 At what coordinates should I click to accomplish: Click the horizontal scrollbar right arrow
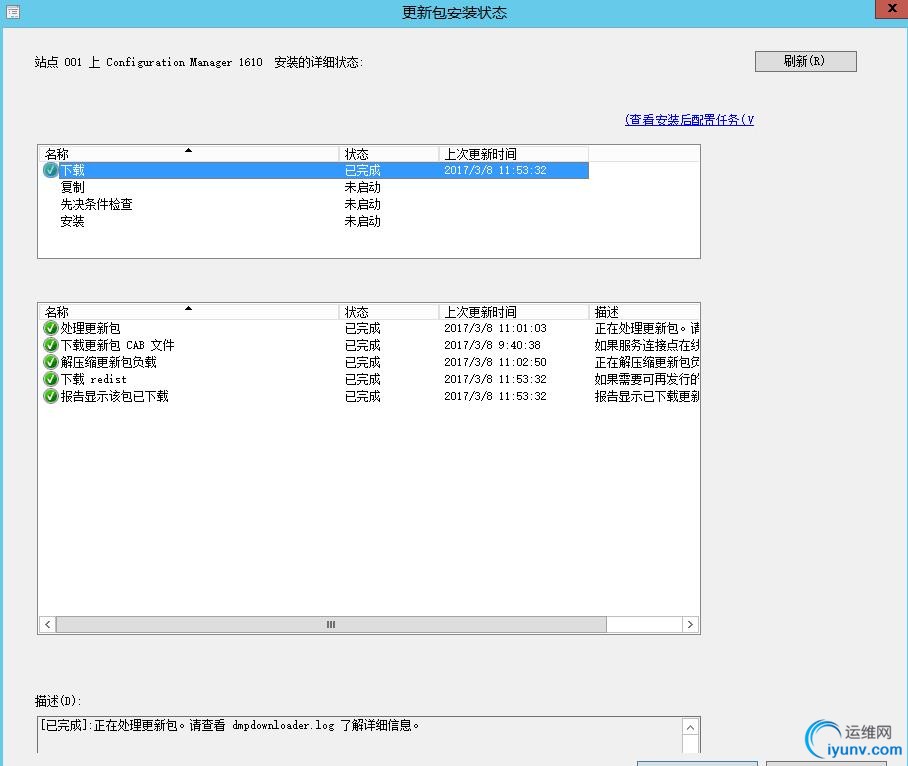[x=690, y=625]
